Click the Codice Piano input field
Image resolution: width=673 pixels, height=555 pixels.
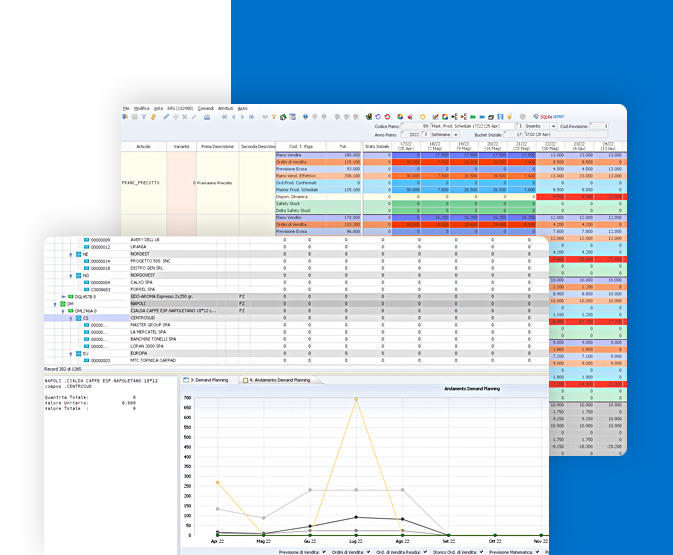coord(415,126)
